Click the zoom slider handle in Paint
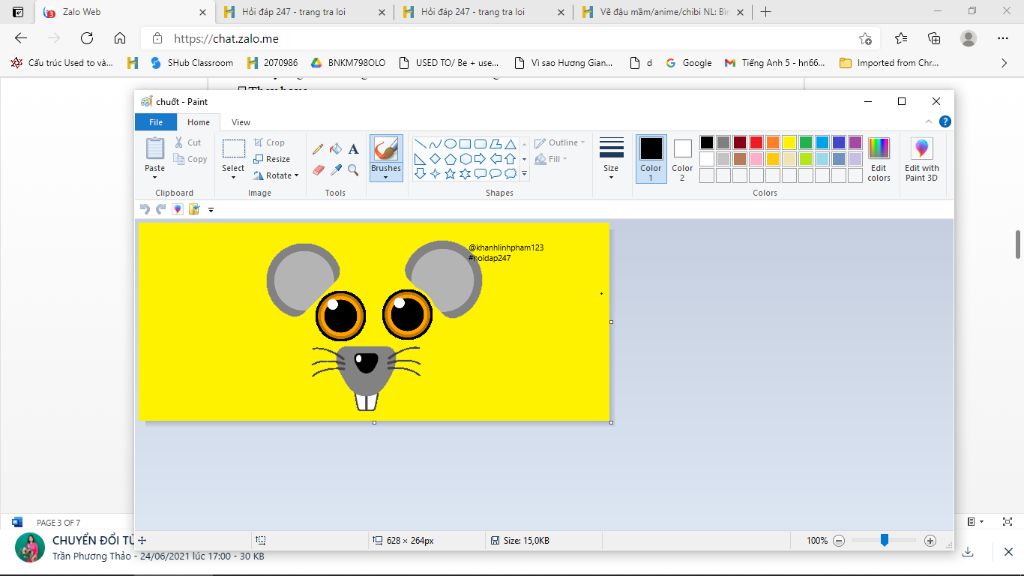 pos(884,540)
